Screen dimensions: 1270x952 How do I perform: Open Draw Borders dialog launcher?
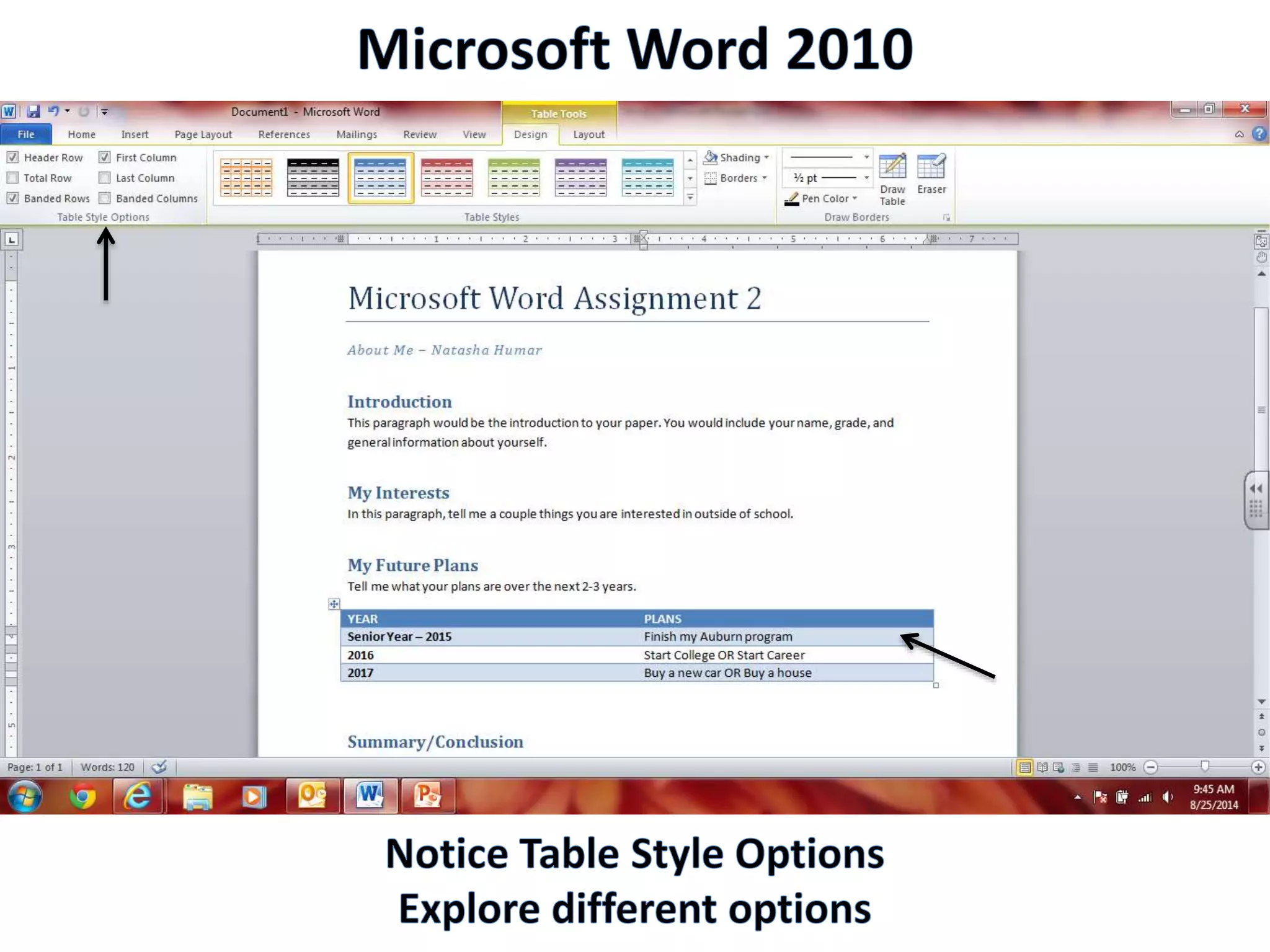(x=946, y=218)
